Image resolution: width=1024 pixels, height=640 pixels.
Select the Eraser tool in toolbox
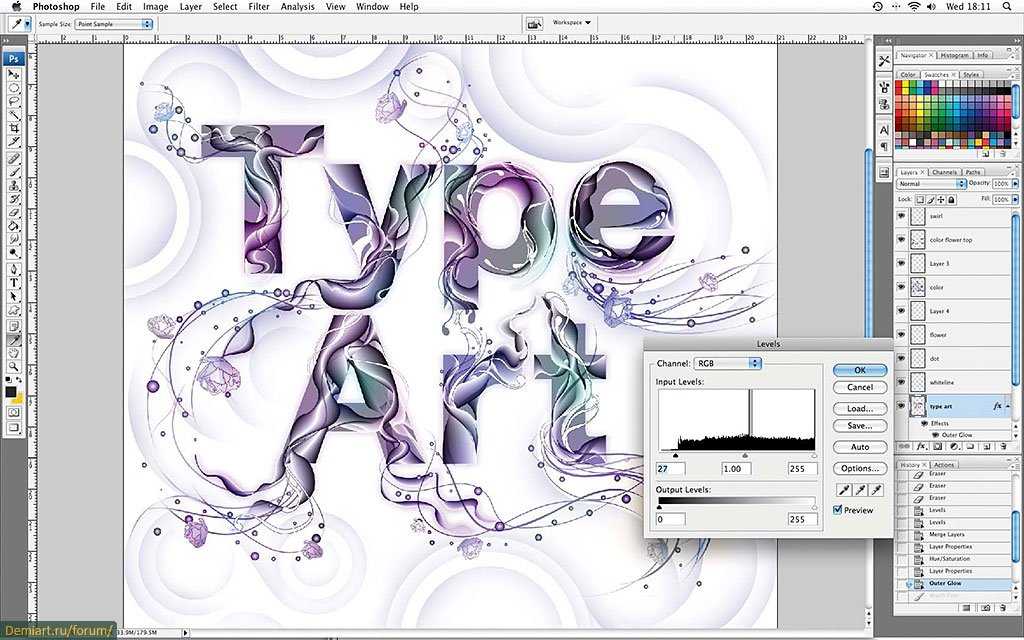(14, 212)
